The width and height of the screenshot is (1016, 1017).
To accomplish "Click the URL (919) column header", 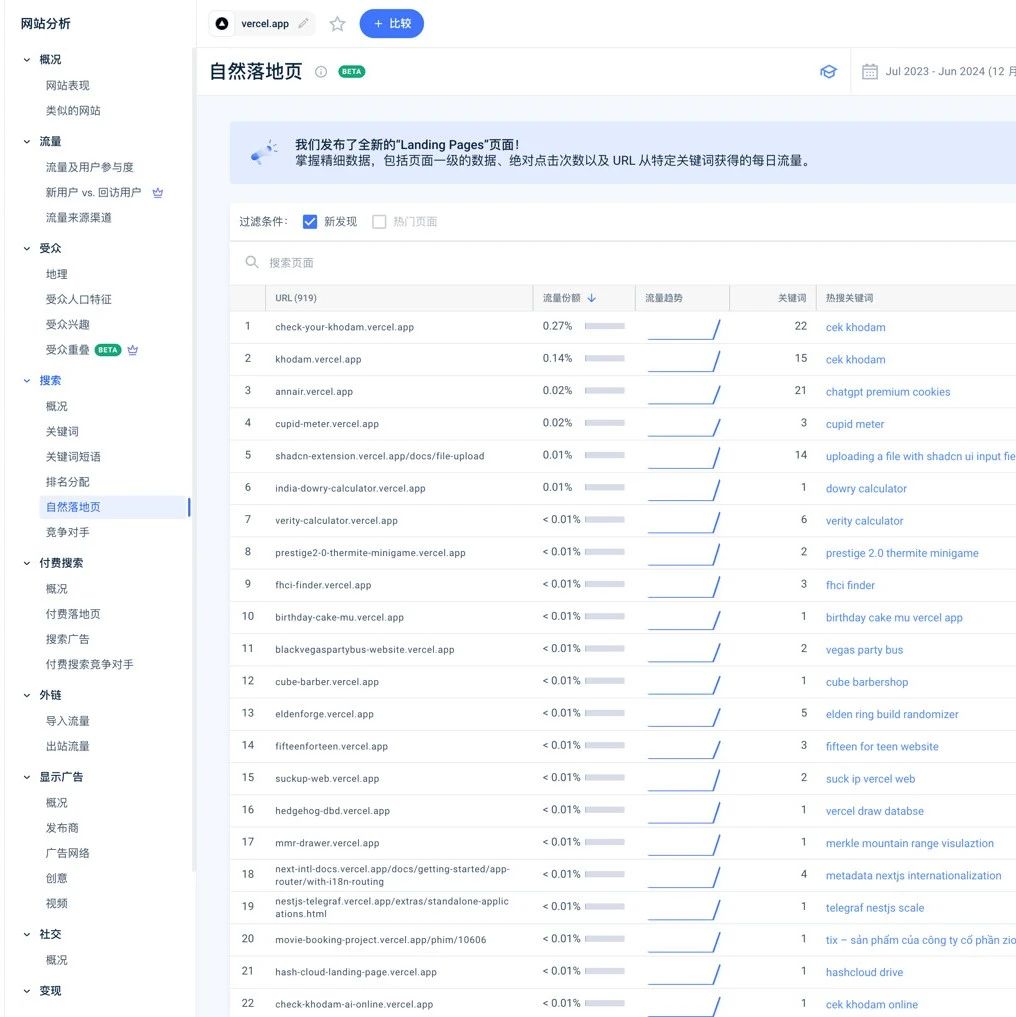I will click(x=296, y=298).
